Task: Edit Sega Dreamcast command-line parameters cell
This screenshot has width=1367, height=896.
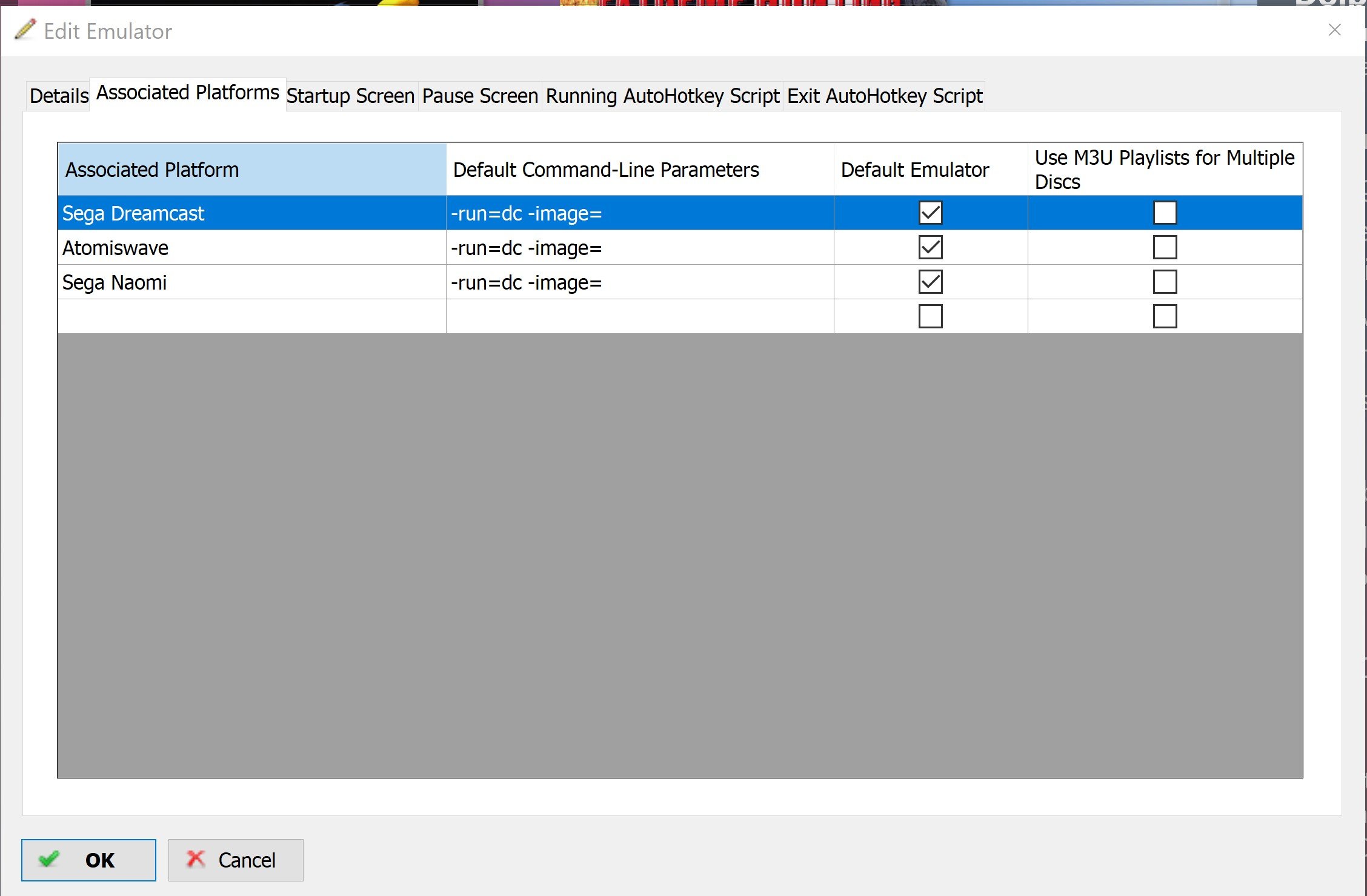Action: coord(640,213)
